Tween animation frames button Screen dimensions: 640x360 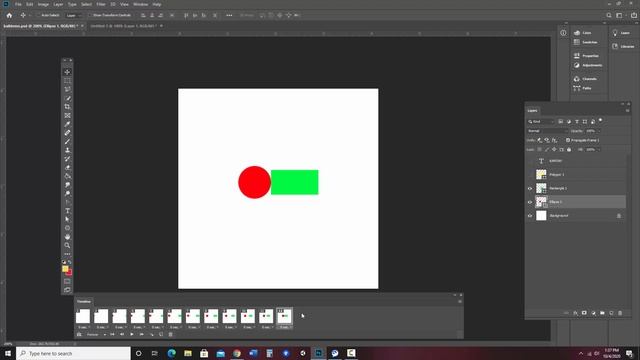(x=151, y=335)
